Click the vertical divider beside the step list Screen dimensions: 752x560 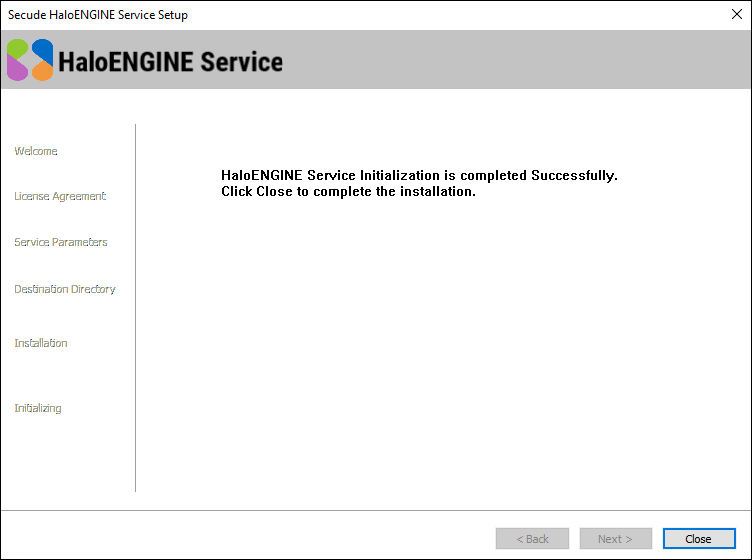(135, 308)
